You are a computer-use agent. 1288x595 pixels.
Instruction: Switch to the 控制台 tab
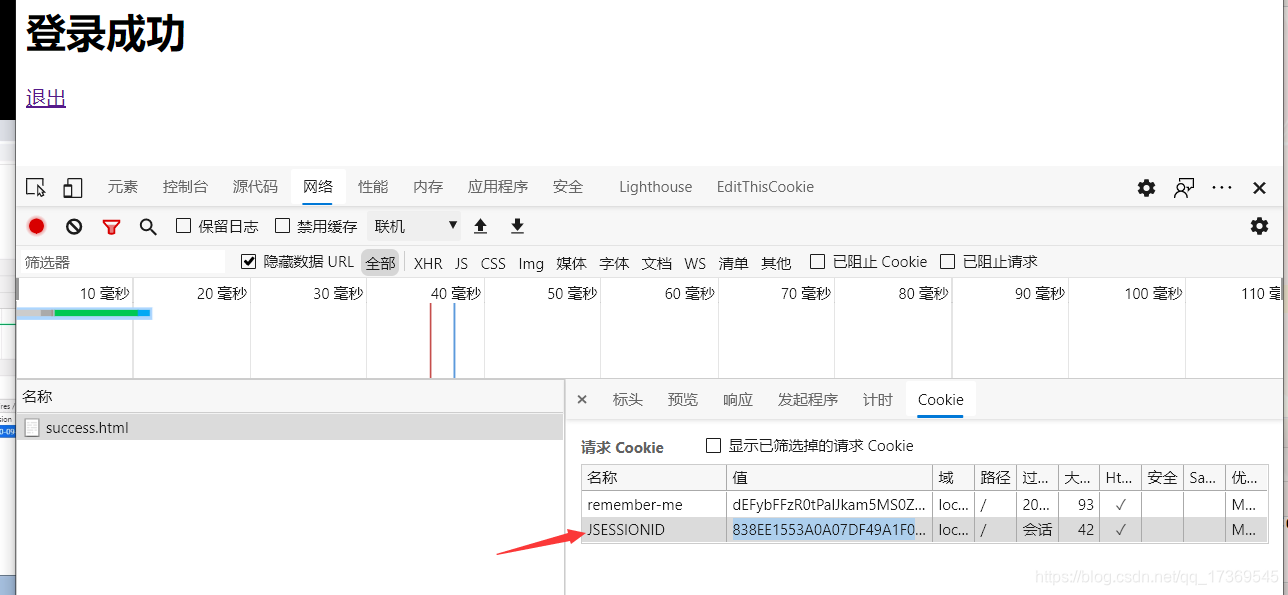[185, 187]
